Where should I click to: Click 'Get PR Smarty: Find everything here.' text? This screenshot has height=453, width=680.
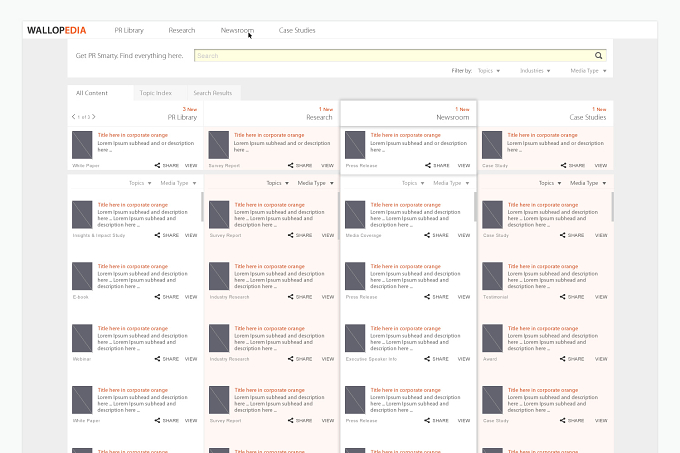pos(129,55)
